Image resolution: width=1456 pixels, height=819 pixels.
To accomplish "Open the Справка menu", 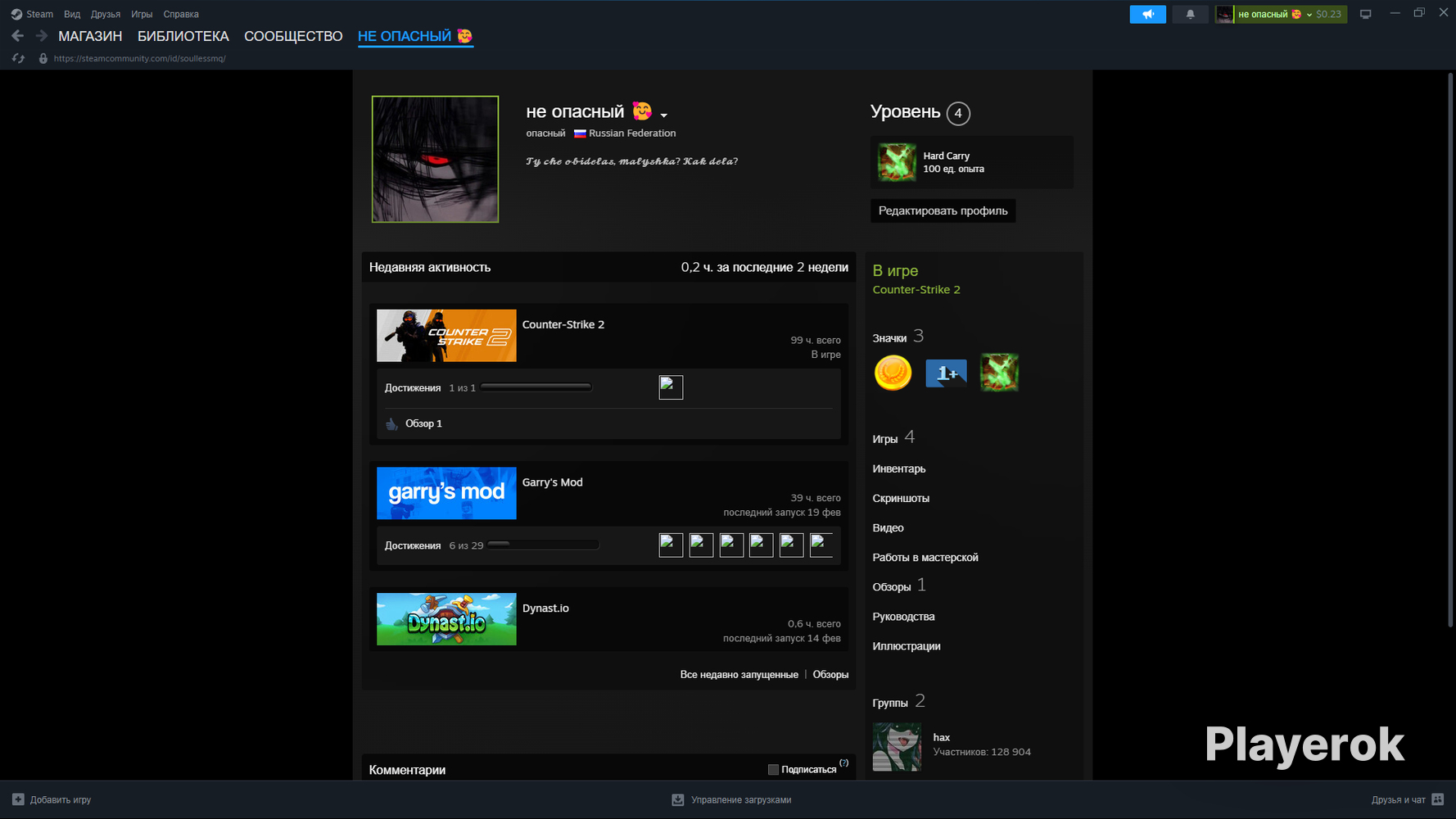I will [181, 14].
